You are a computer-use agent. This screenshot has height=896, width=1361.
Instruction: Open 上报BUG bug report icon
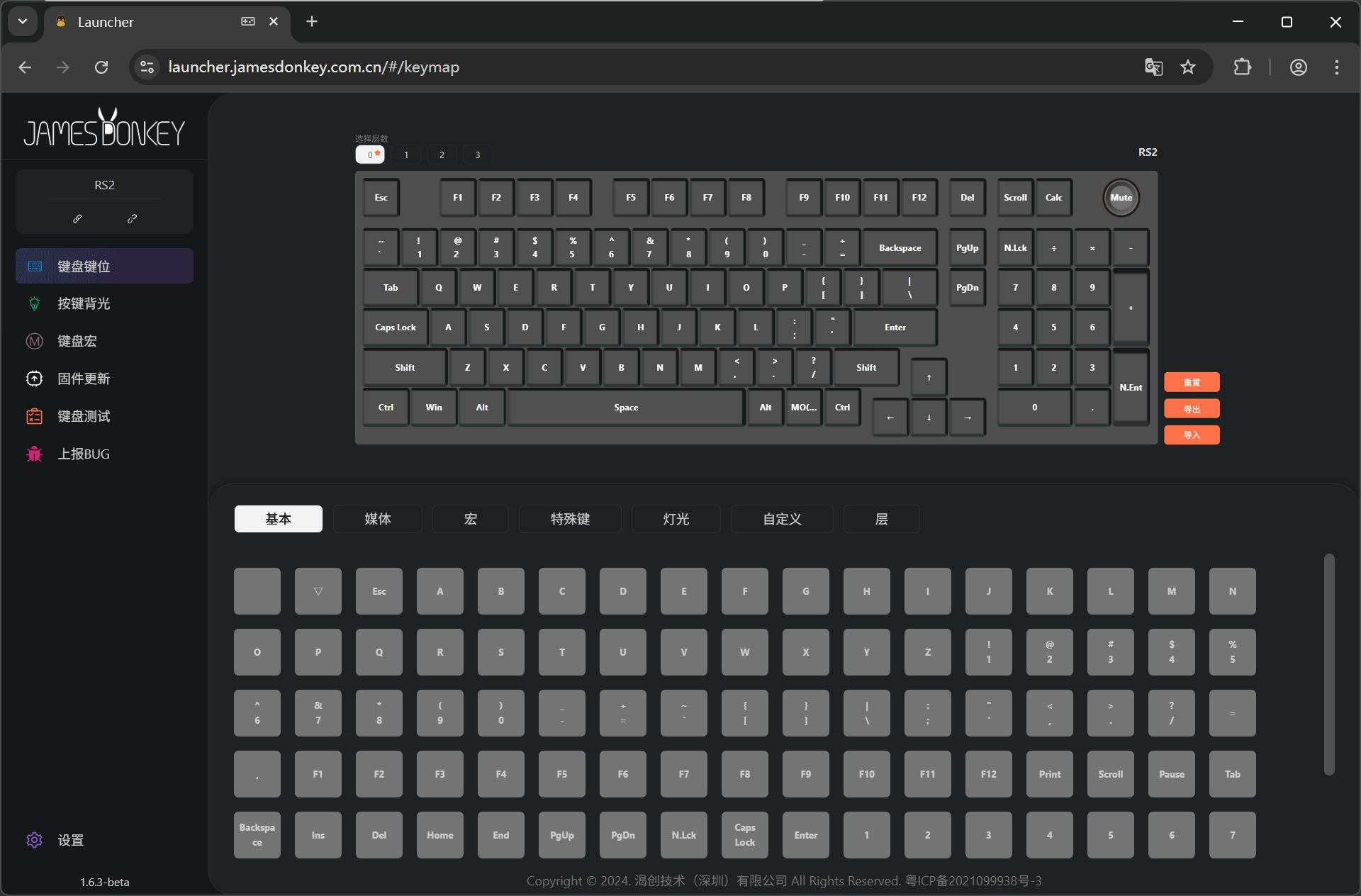tap(34, 454)
